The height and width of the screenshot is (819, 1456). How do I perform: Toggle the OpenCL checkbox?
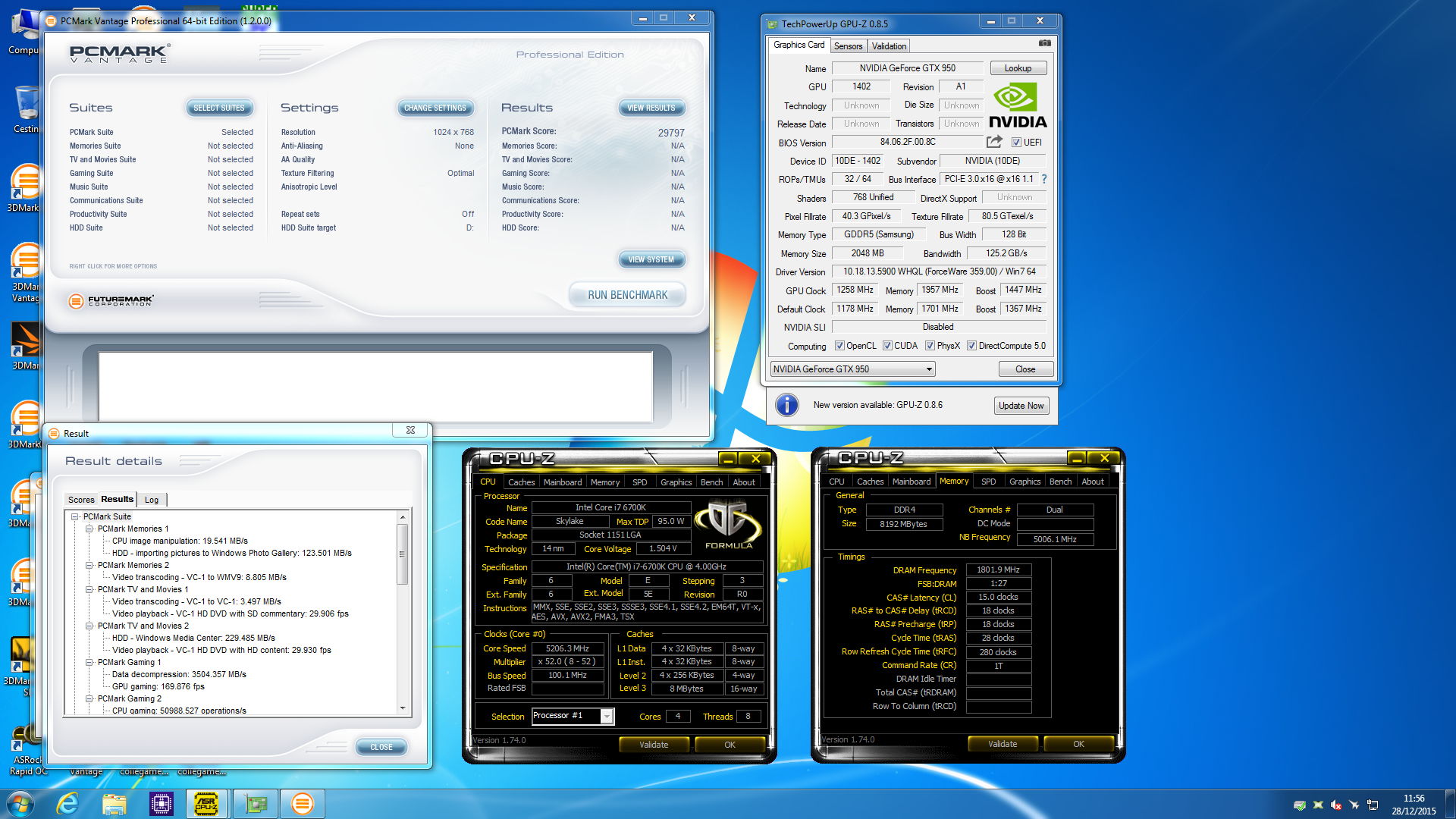point(839,346)
